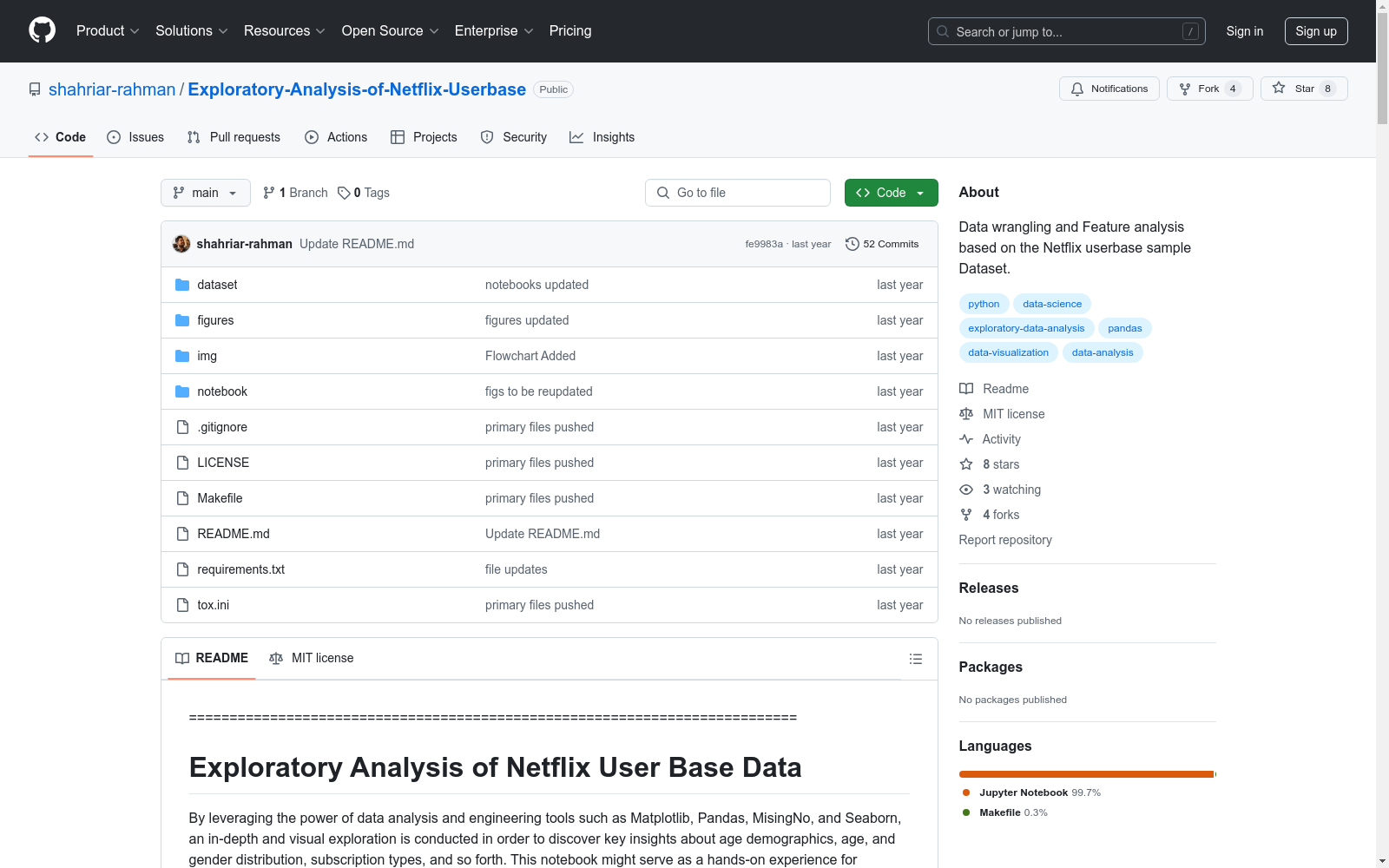Fork the repository
This screenshot has width=1389, height=868.
(x=1209, y=89)
